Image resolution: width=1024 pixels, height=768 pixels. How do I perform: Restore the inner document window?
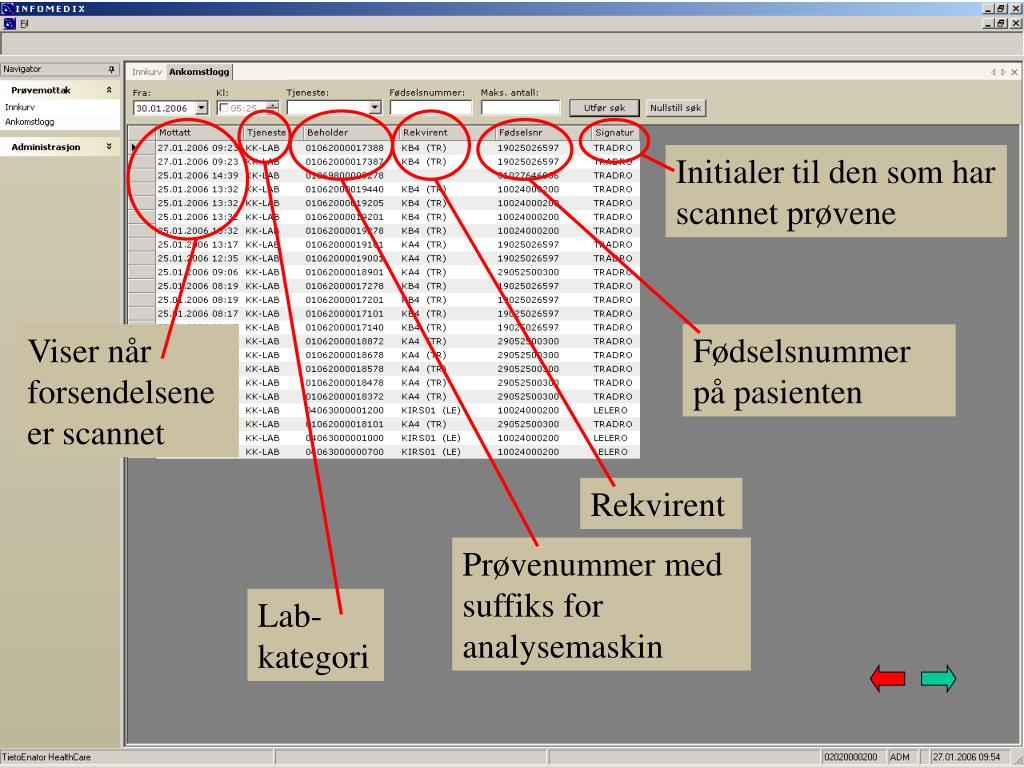[1002, 24]
